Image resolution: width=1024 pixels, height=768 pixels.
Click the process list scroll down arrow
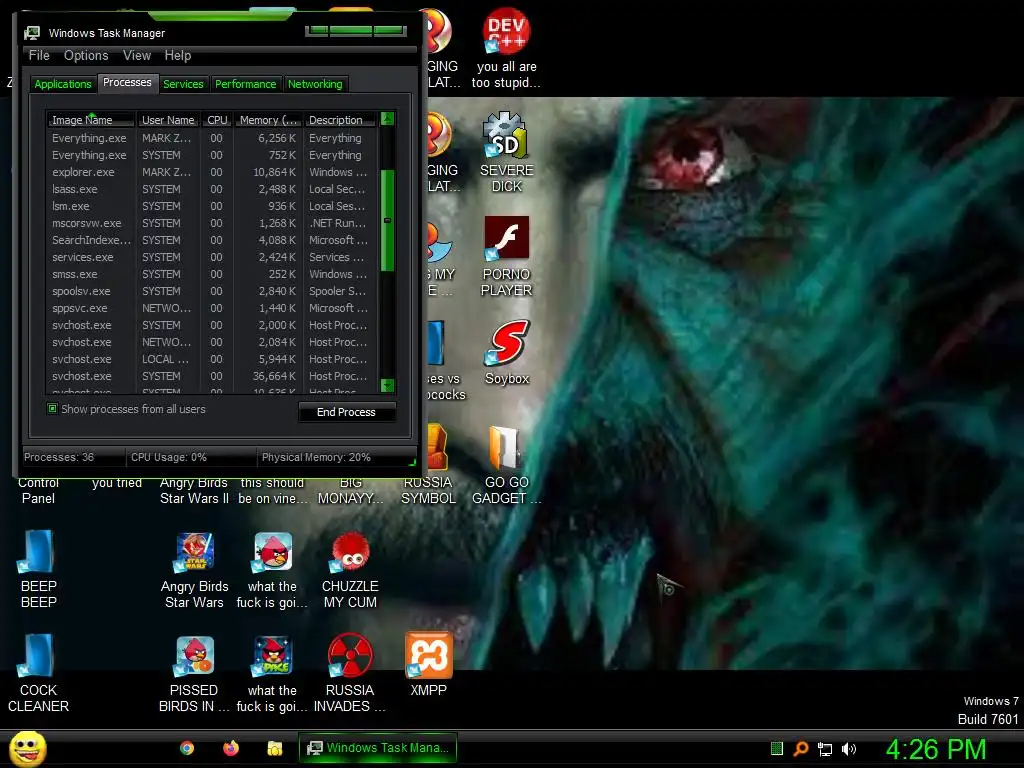(387, 386)
